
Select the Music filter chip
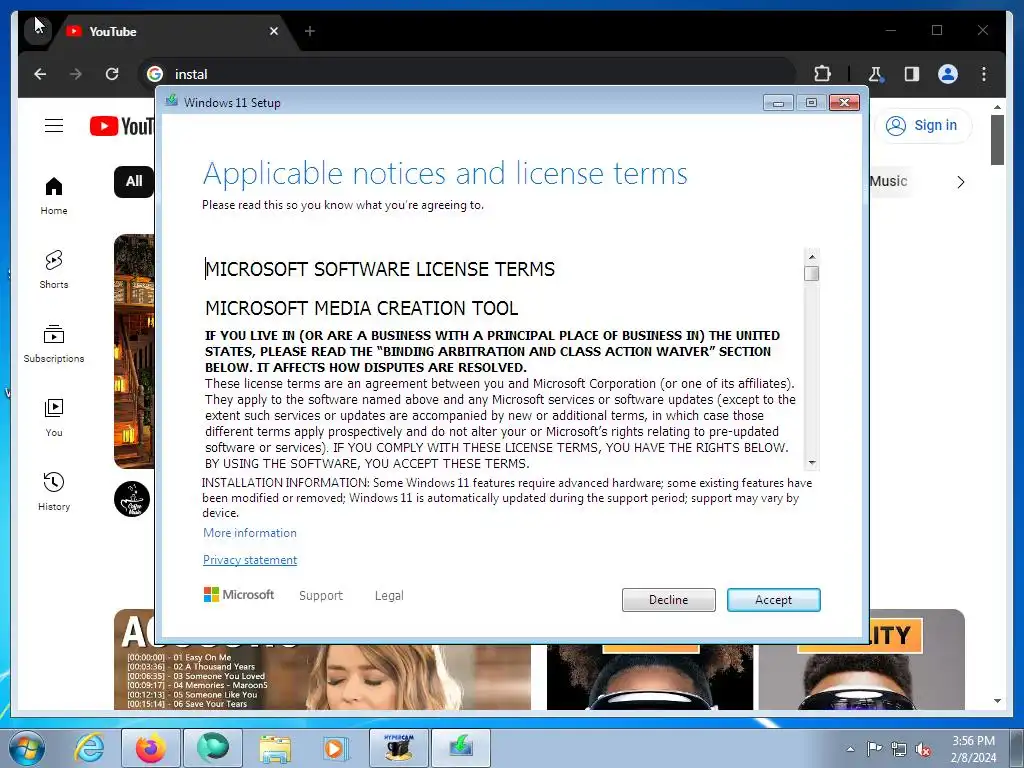click(889, 182)
